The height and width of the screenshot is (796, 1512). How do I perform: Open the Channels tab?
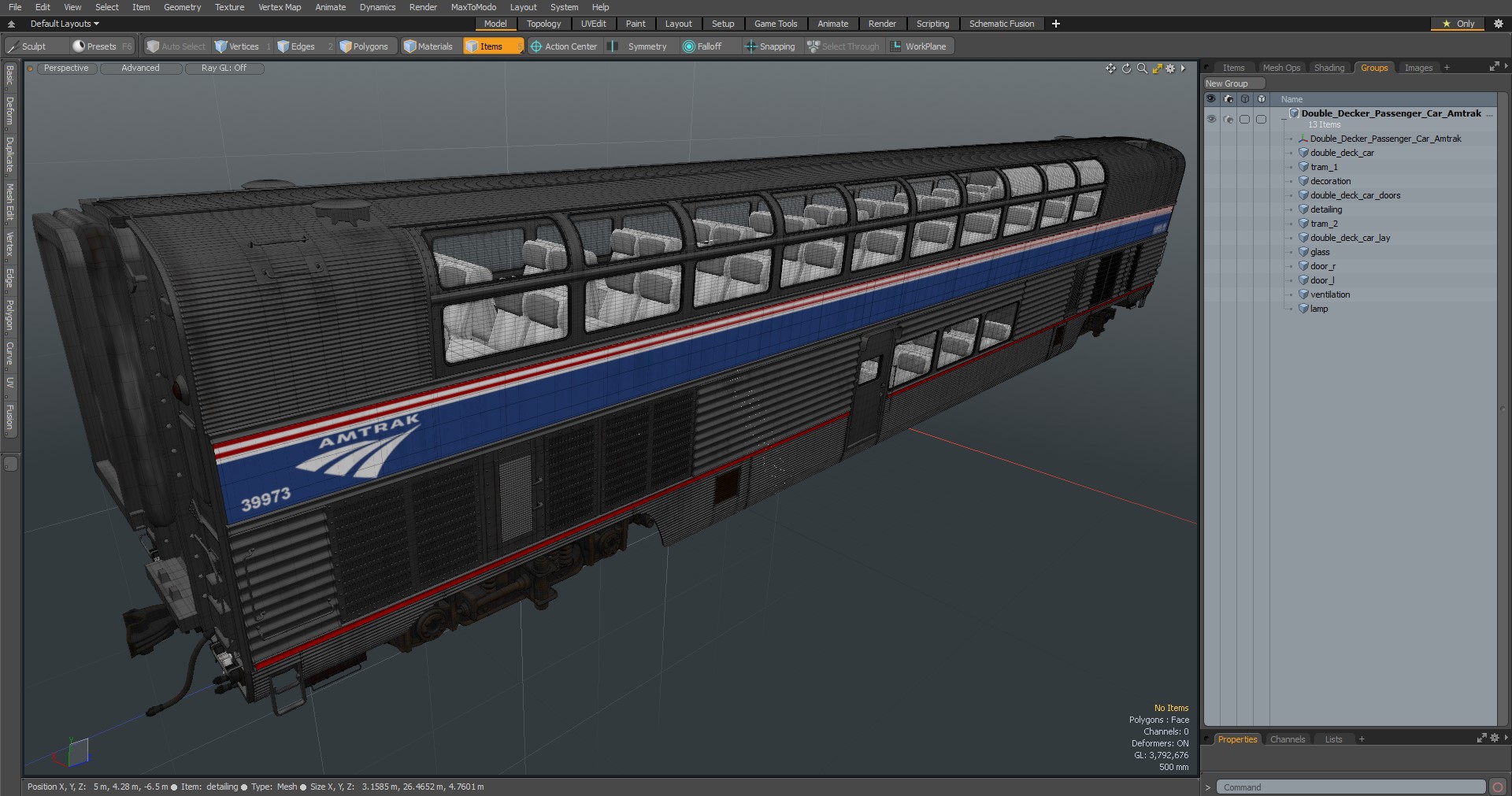(x=1288, y=739)
